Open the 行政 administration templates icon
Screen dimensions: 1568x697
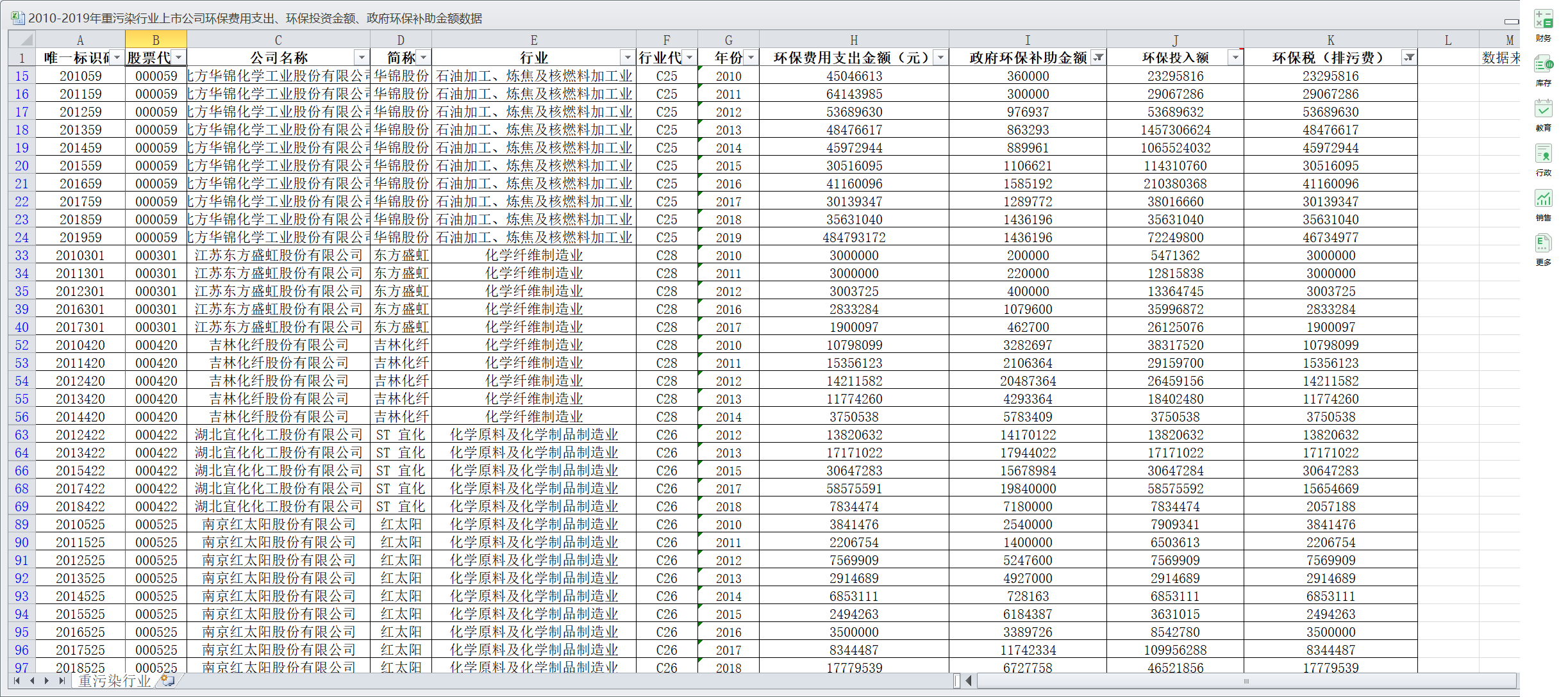(1543, 154)
